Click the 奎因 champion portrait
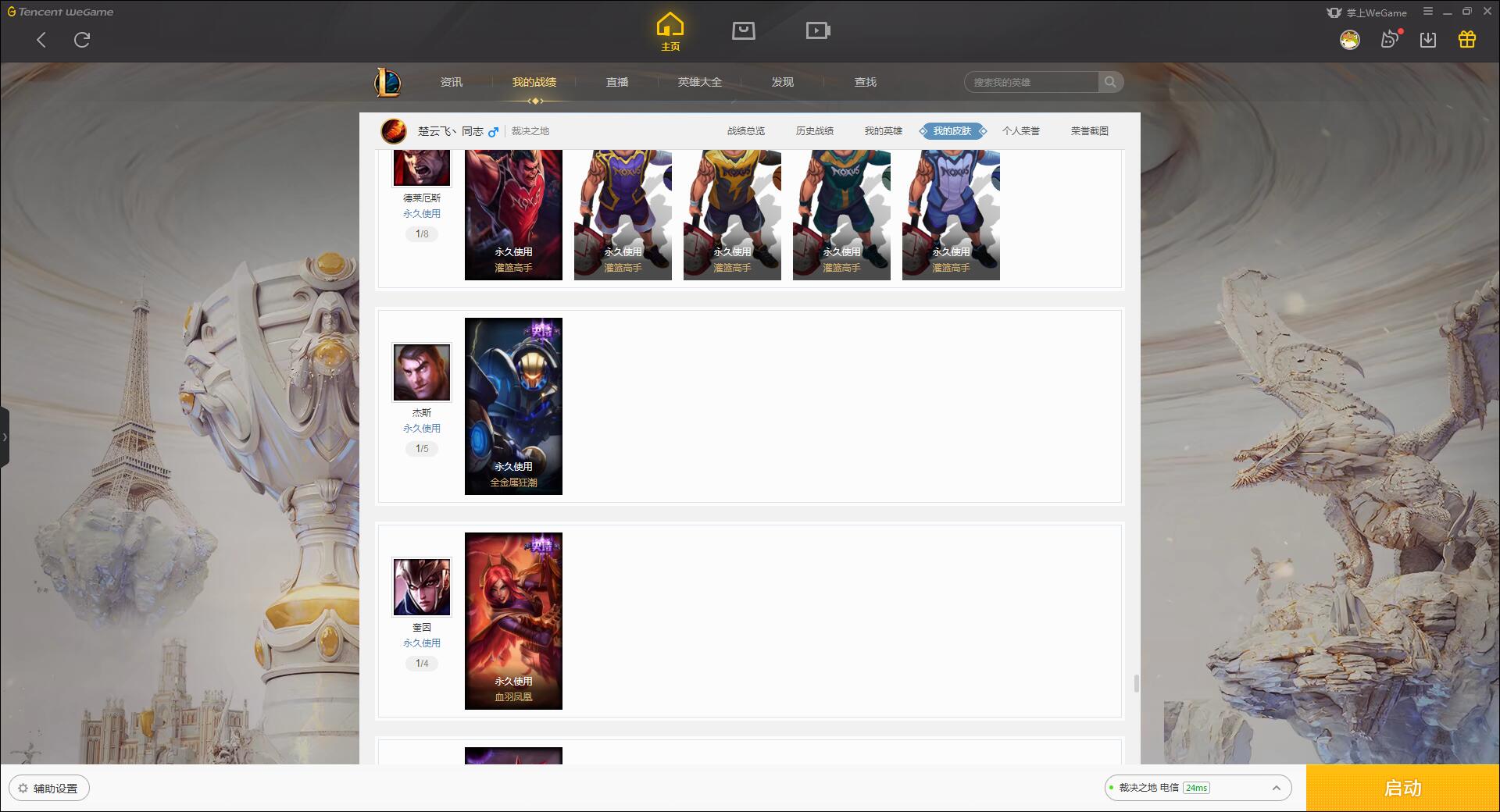Viewport: 1500px width, 812px height. [x=422, y=587]
